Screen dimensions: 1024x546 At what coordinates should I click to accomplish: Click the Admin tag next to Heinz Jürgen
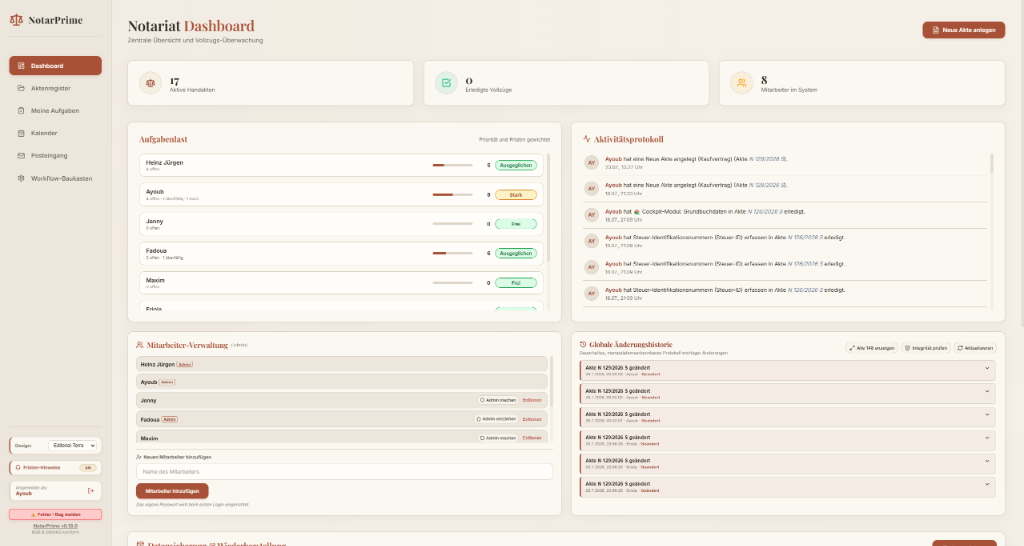[x=185, y=364]
